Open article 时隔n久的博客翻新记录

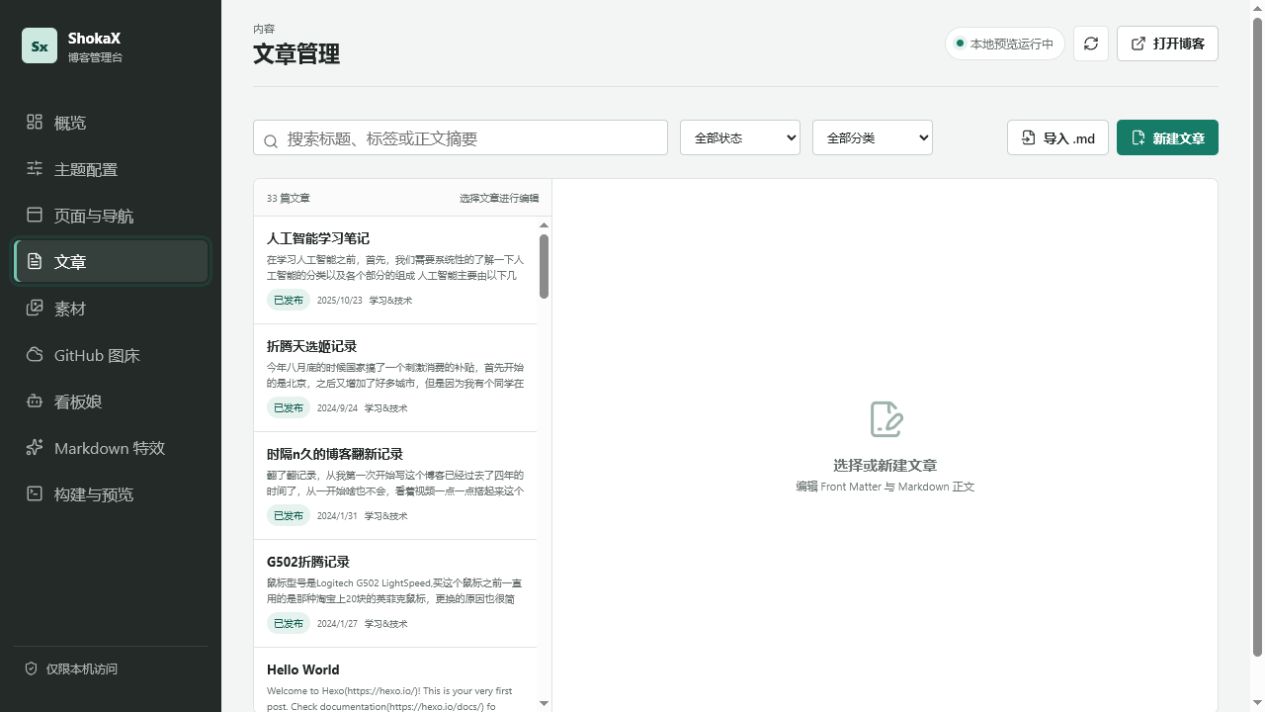[x=395, y=486]
